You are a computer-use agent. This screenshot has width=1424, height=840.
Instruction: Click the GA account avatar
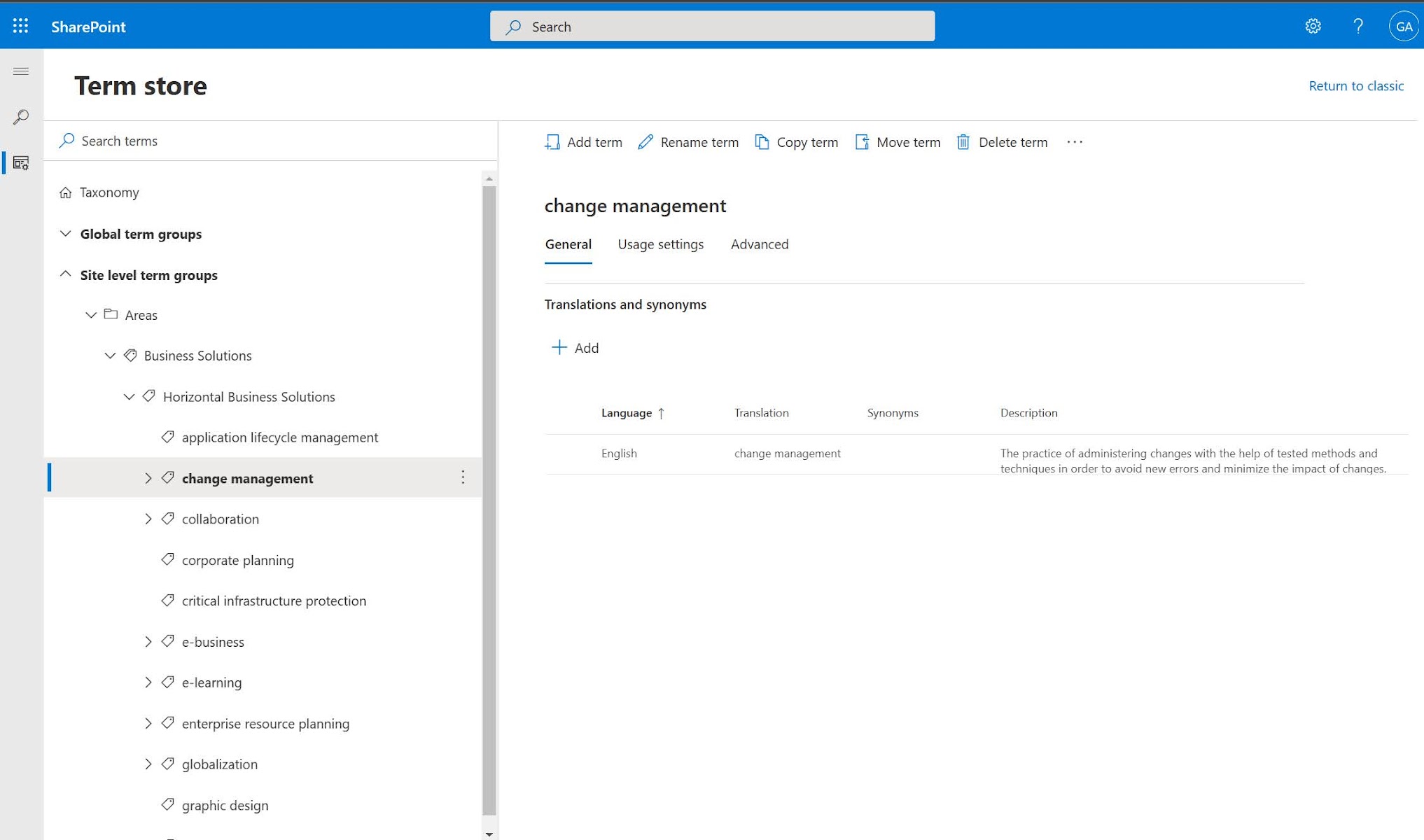[1403, 26]
